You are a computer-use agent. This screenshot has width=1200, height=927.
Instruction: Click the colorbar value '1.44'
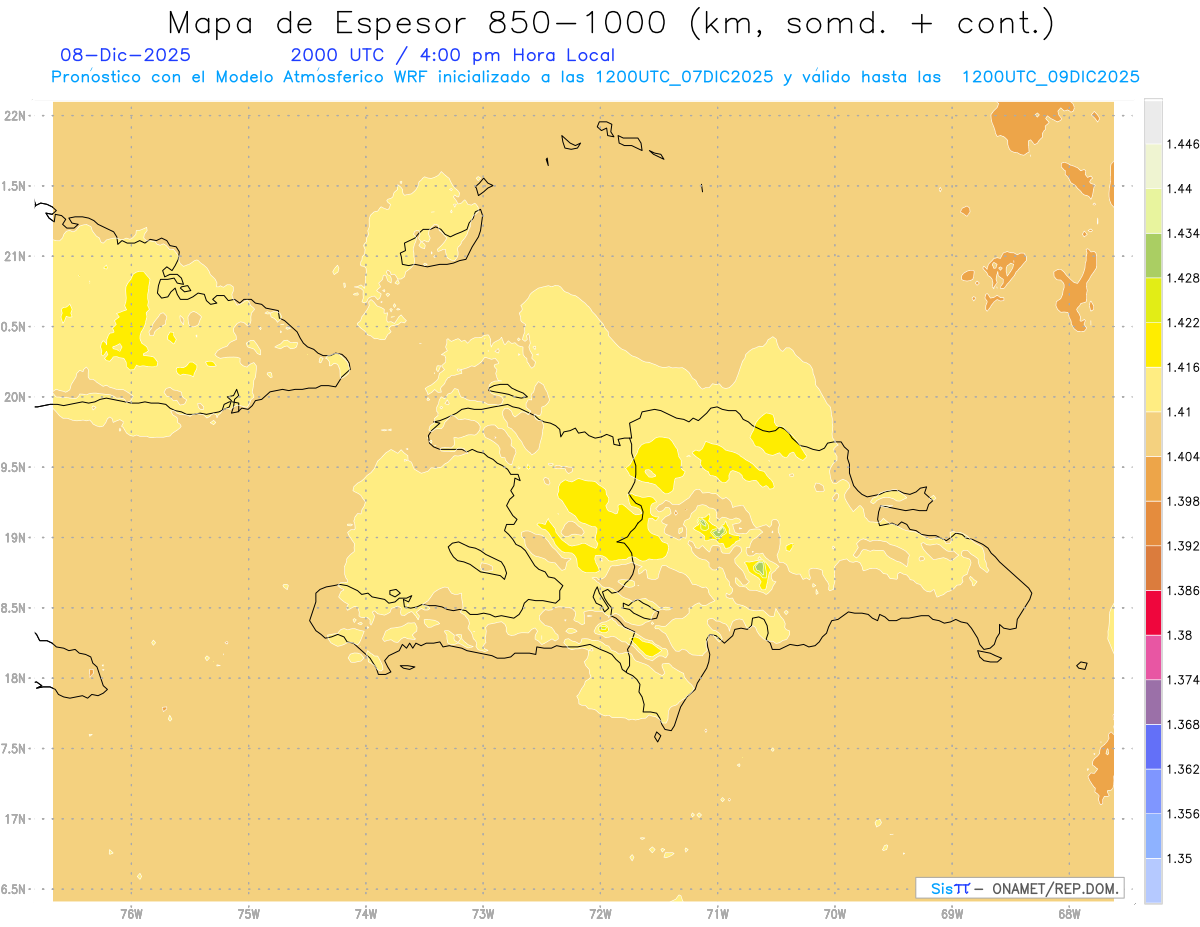(1180, 189)
